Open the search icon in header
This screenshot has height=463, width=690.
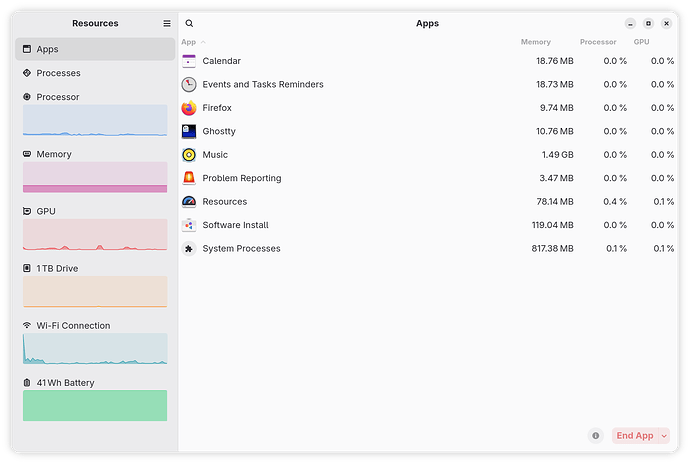tap(189, 23)
